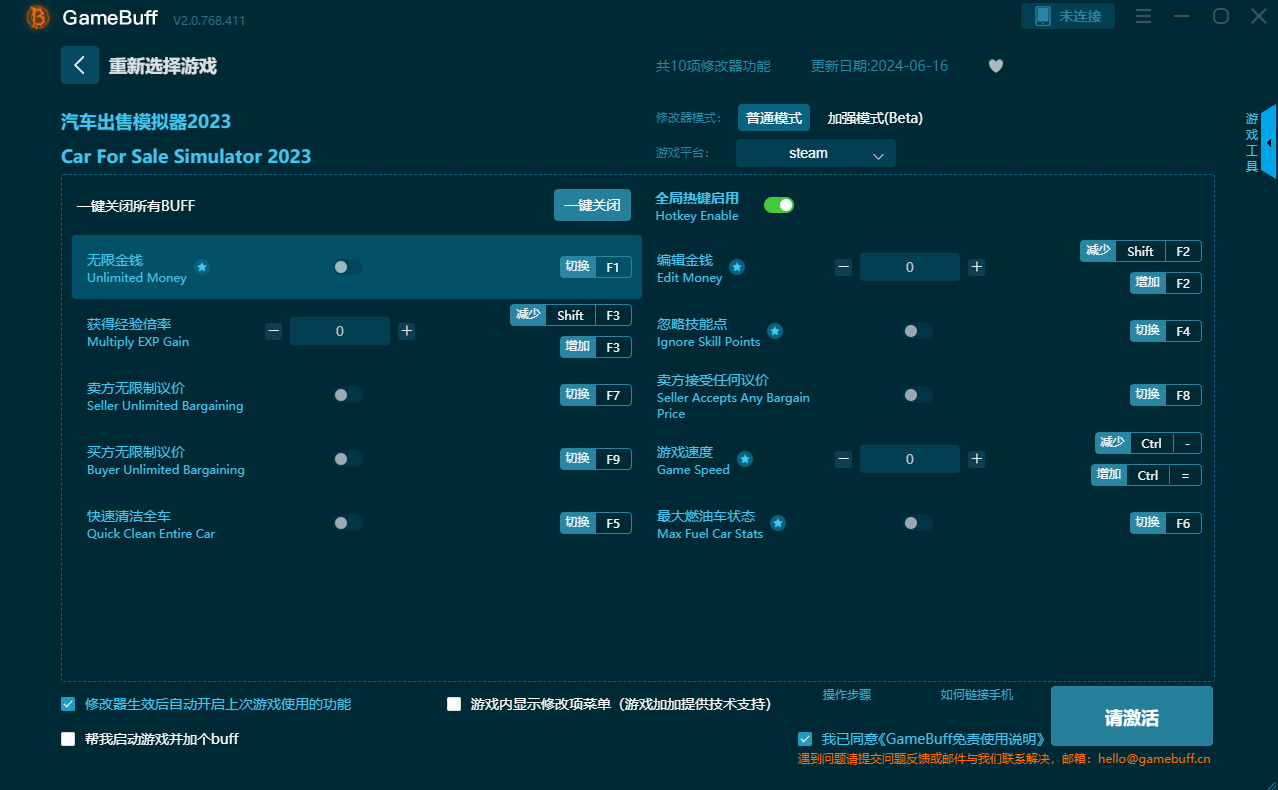Click F8 hotkey for Seller Accepts Any Bargain
The height and width of the screenshot is (790, 1278).
1166,395
